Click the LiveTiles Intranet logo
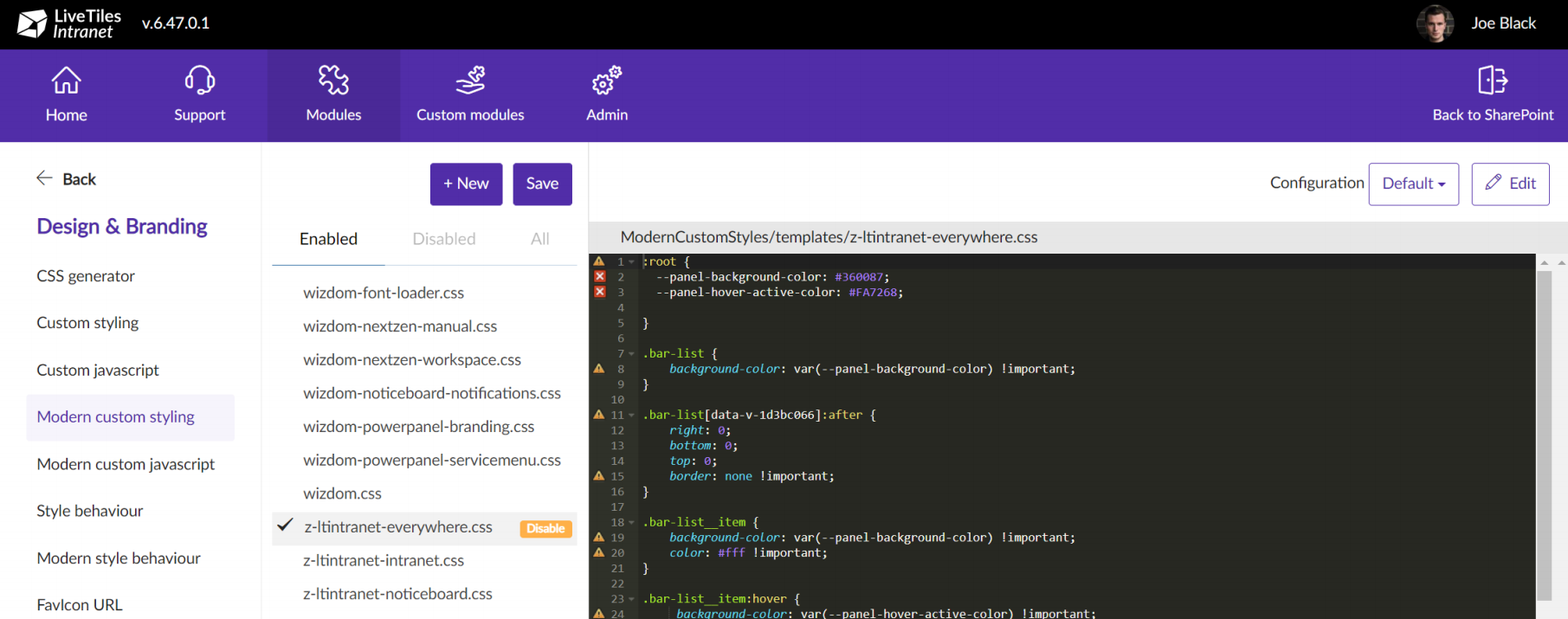The height and width of the screenshot is (619, 1568). tap(69, 23)
